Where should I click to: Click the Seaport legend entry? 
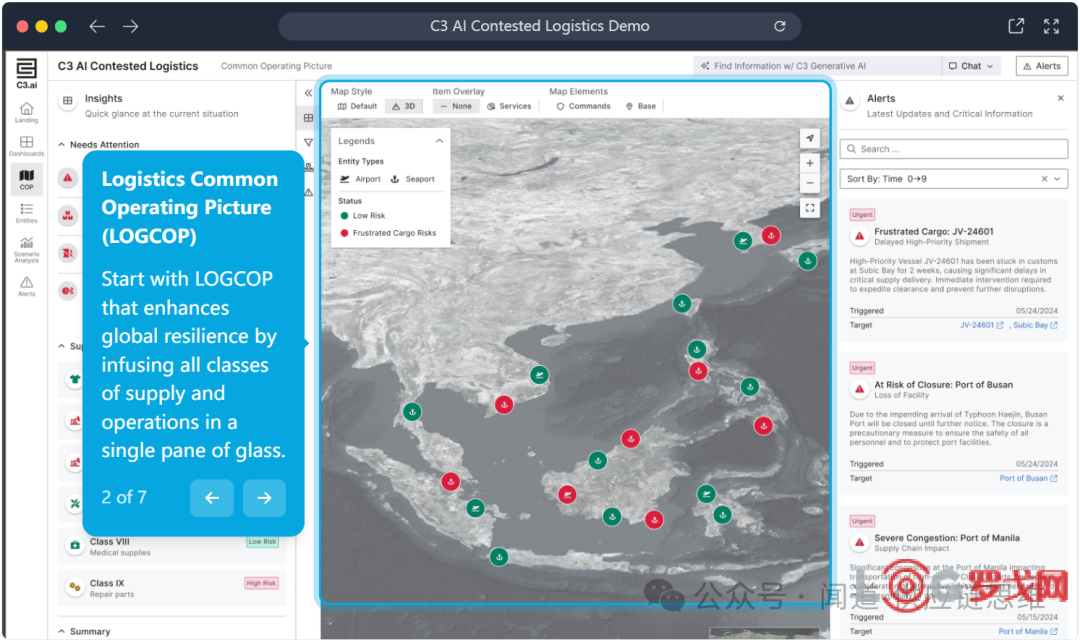coord(413,179)
